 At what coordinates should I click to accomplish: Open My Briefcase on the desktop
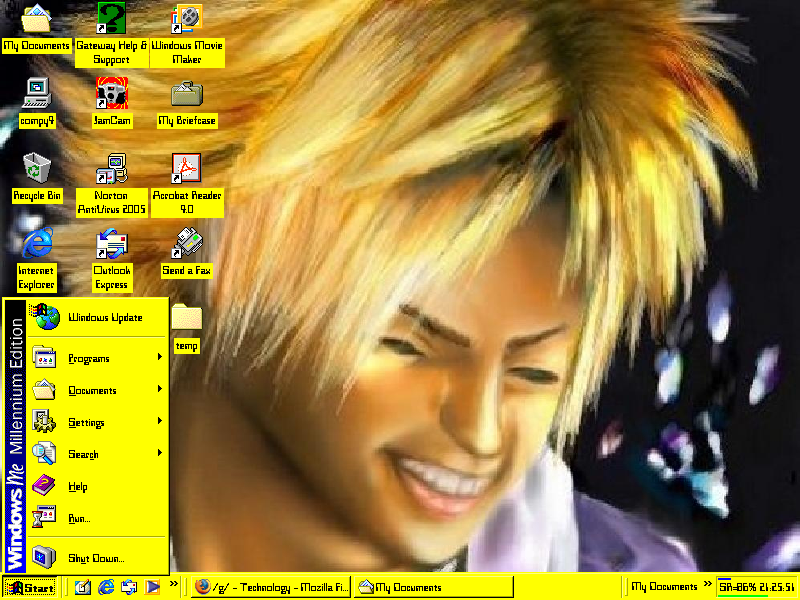(x=186, y=95)
